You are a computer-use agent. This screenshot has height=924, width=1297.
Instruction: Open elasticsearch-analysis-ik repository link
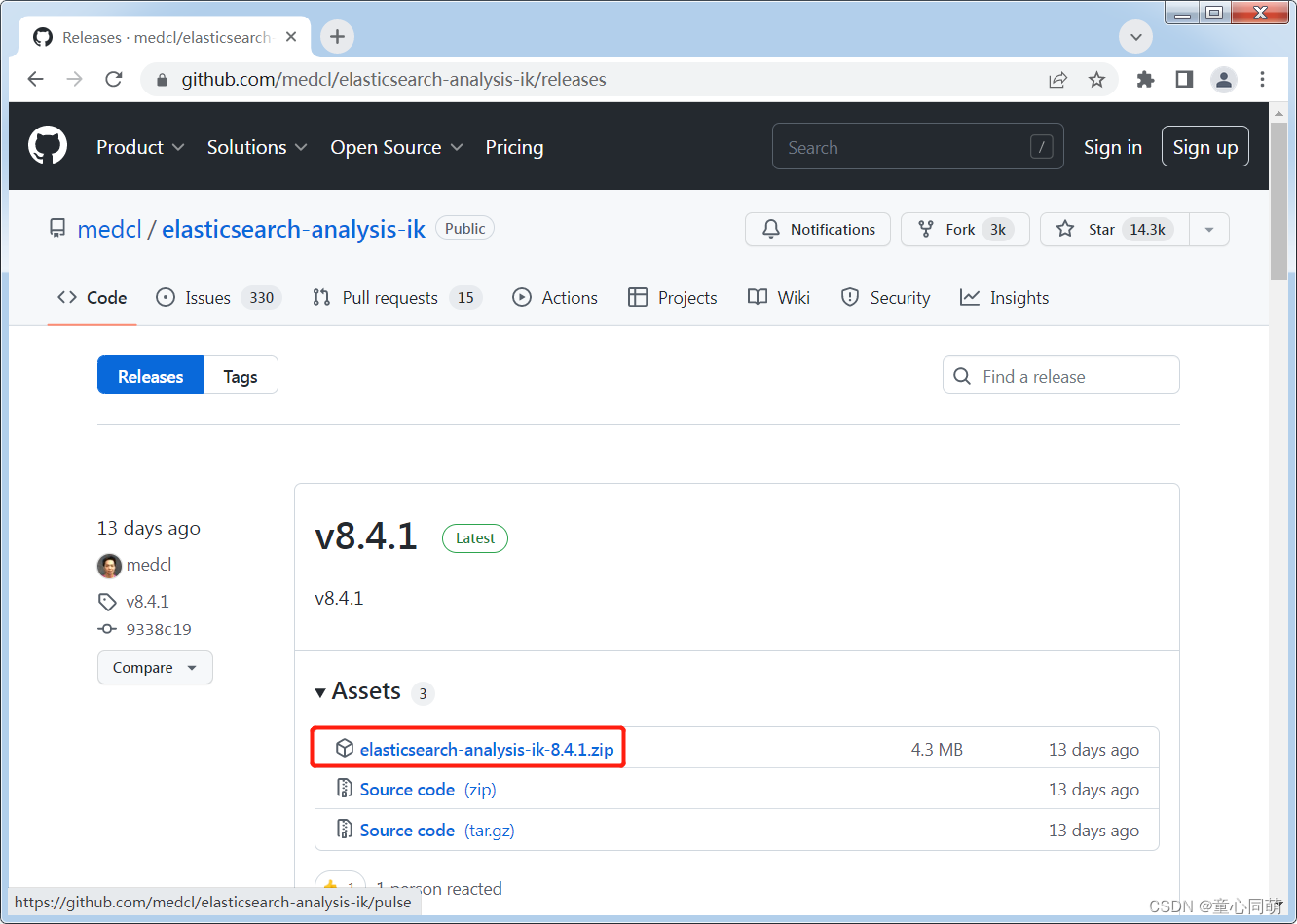click(293, 229)
